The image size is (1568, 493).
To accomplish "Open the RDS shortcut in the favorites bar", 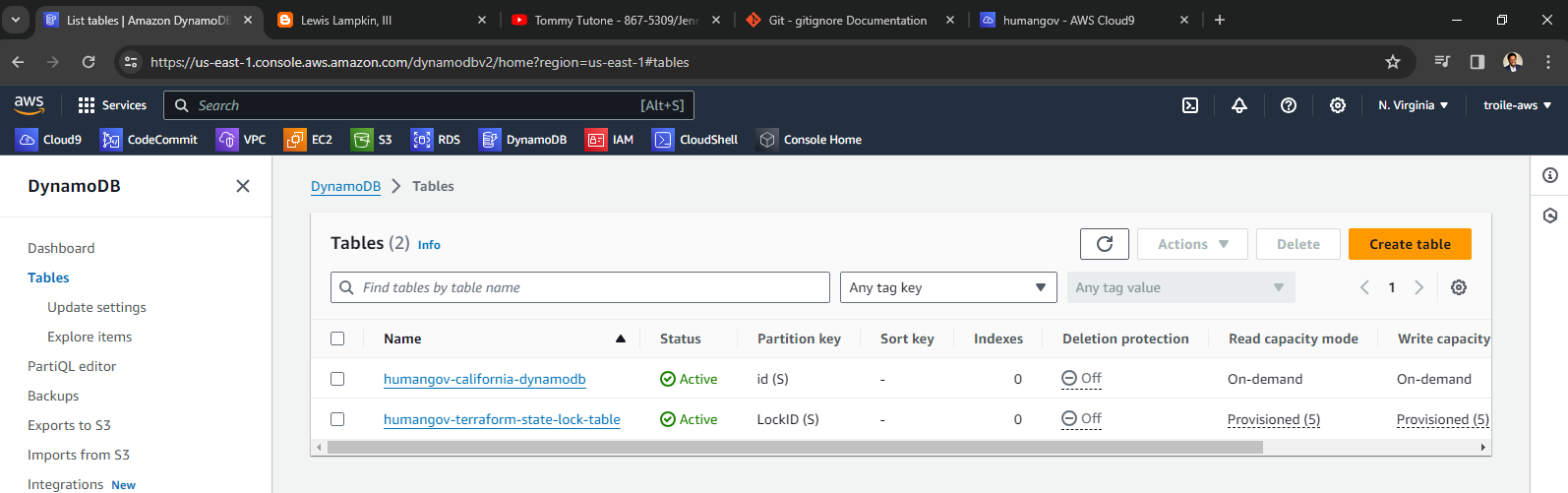I will pos(436,140).
